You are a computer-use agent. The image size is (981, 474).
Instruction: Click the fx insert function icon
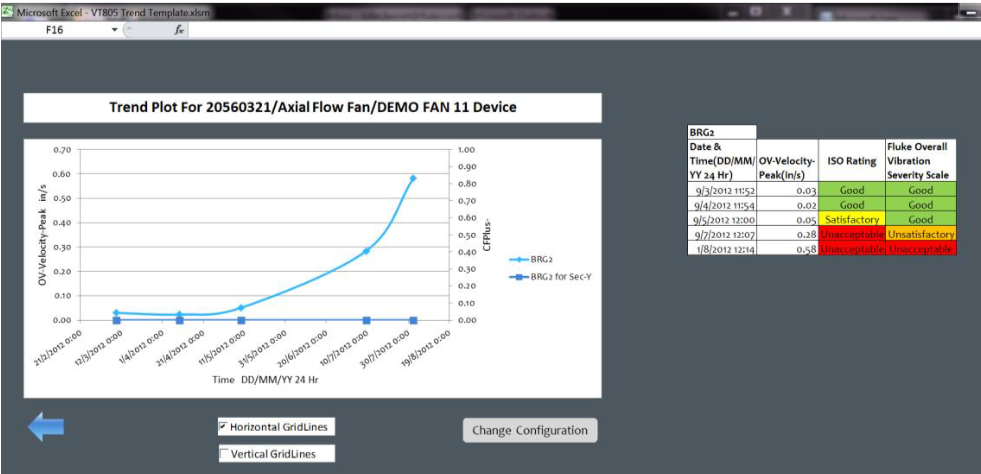pos(178,30)
